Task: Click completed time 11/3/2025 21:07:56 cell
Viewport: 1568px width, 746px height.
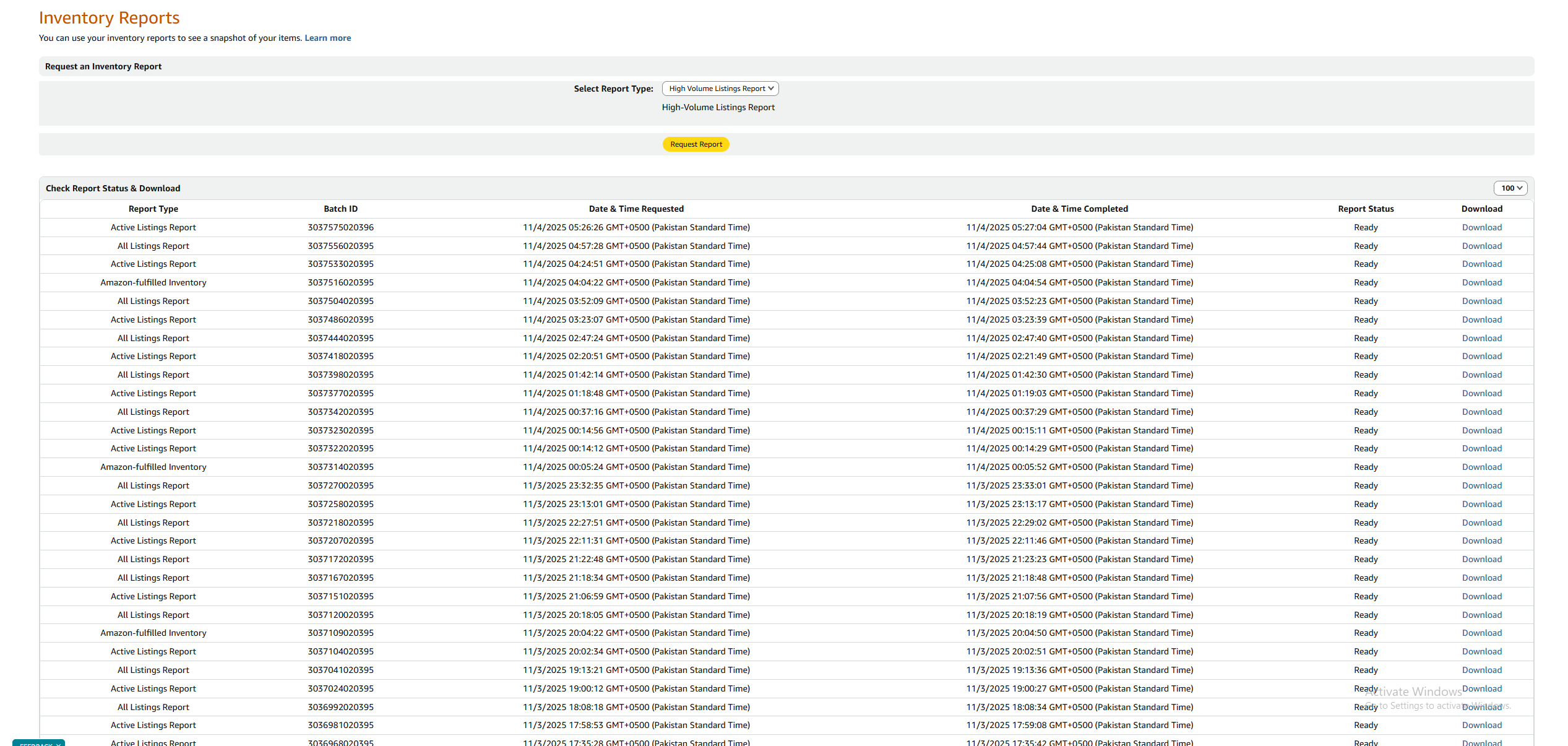Action: 1080,596
